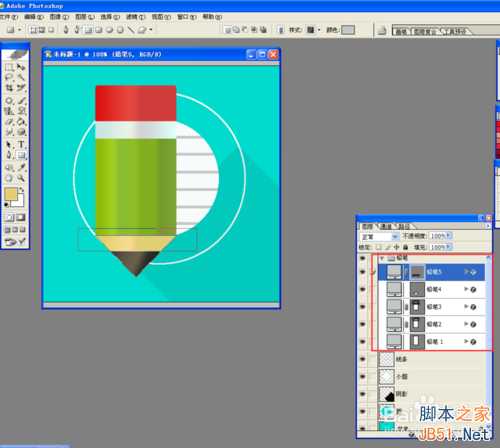Hide the selected pencil 5 layer

pyautogui.click(x=363, y=272)
